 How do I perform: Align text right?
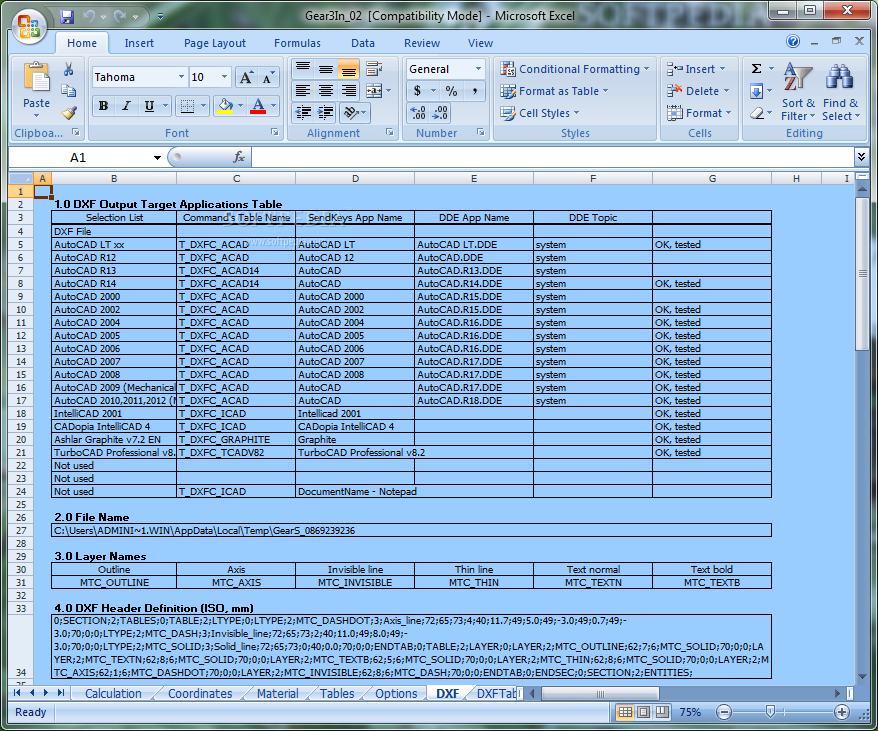pyautogui.click(x=348, y=91)
